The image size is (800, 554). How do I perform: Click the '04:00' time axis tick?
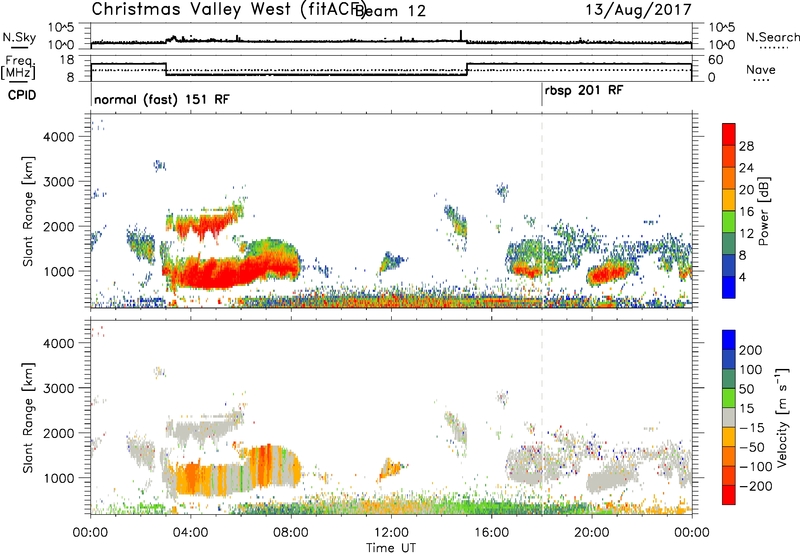[x=190, y=533]
